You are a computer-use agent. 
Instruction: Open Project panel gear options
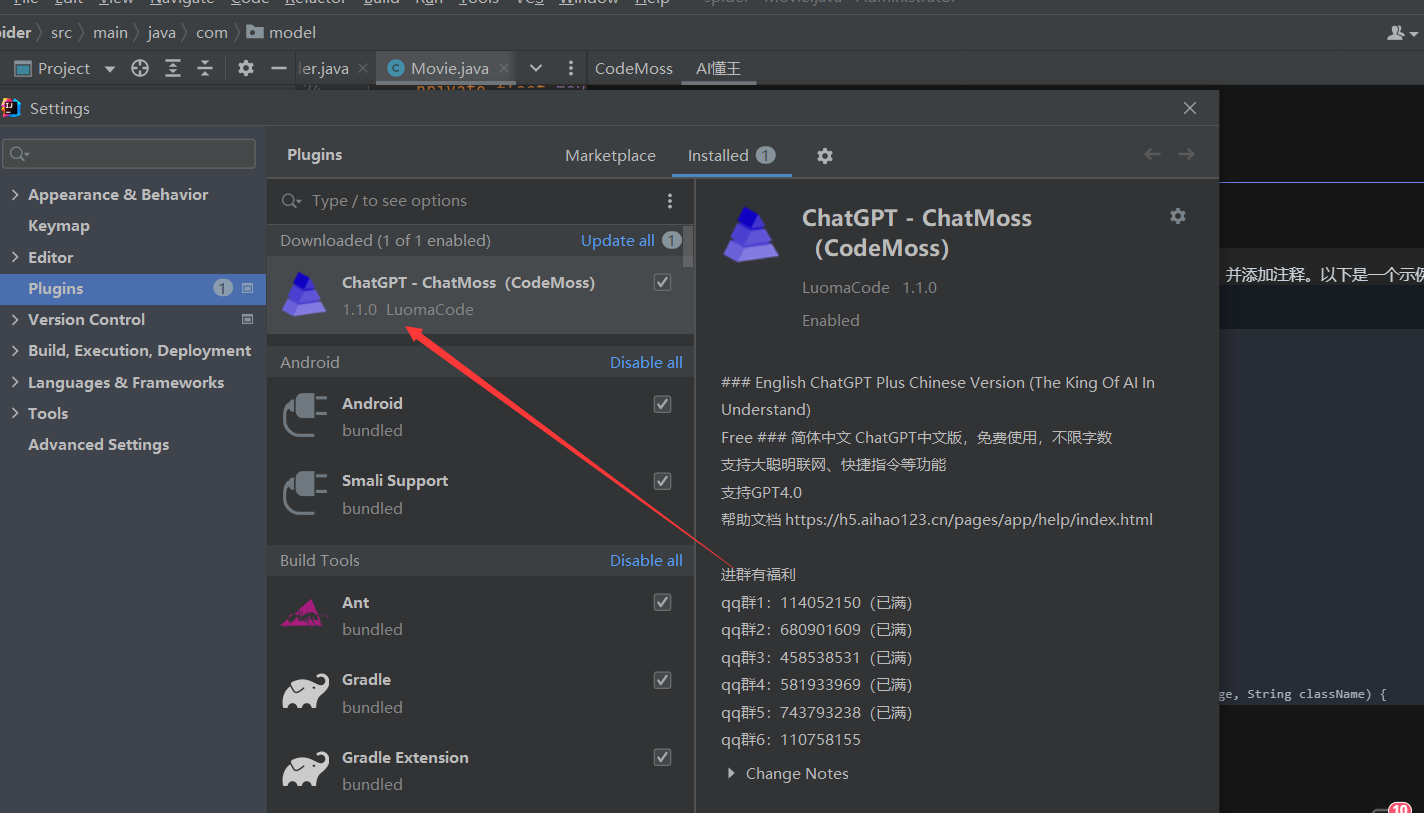coord(246,68)
